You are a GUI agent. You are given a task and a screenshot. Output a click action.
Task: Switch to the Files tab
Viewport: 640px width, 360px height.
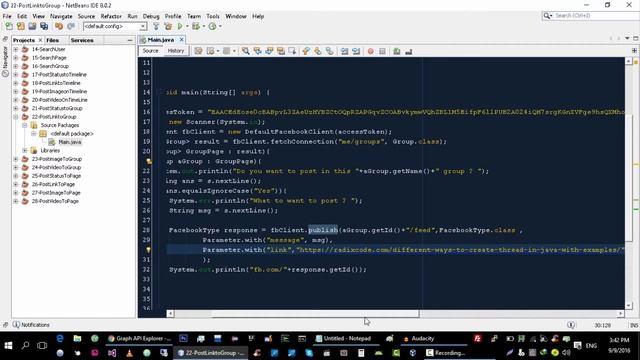coord(53,40)
